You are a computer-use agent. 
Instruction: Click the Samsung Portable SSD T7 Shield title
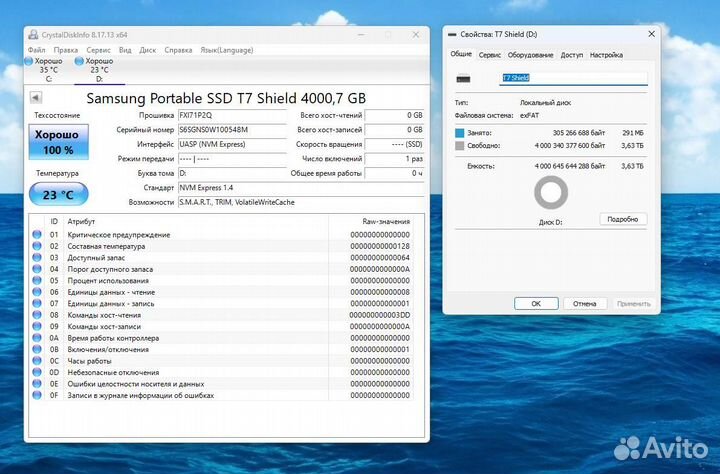click(x=226, y=98)
